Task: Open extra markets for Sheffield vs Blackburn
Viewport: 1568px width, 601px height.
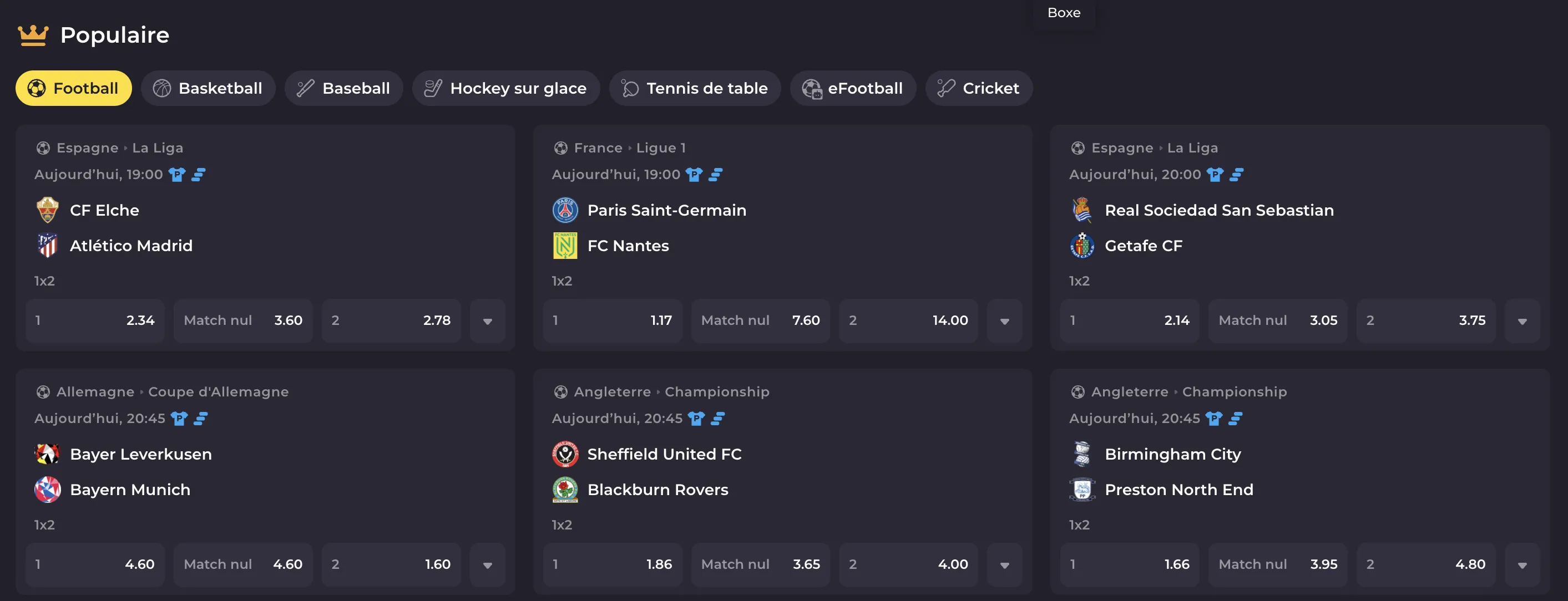Action: [1004, 565]
